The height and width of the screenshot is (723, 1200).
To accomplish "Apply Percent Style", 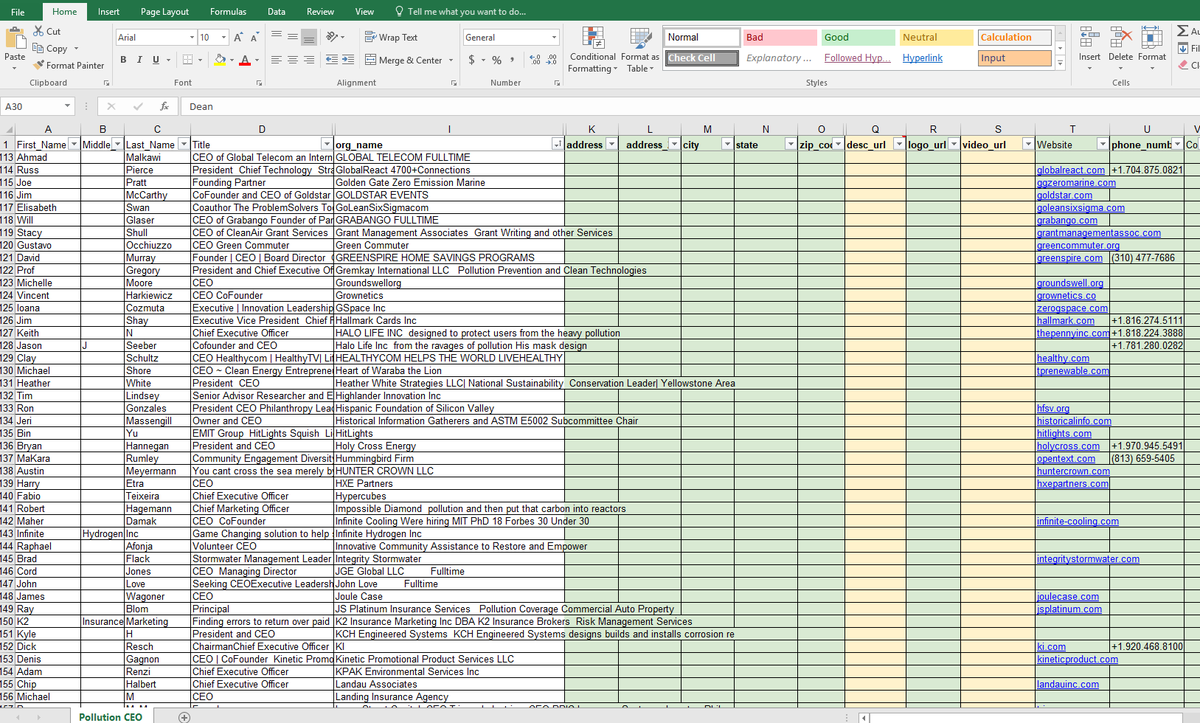I will (496, 60).
